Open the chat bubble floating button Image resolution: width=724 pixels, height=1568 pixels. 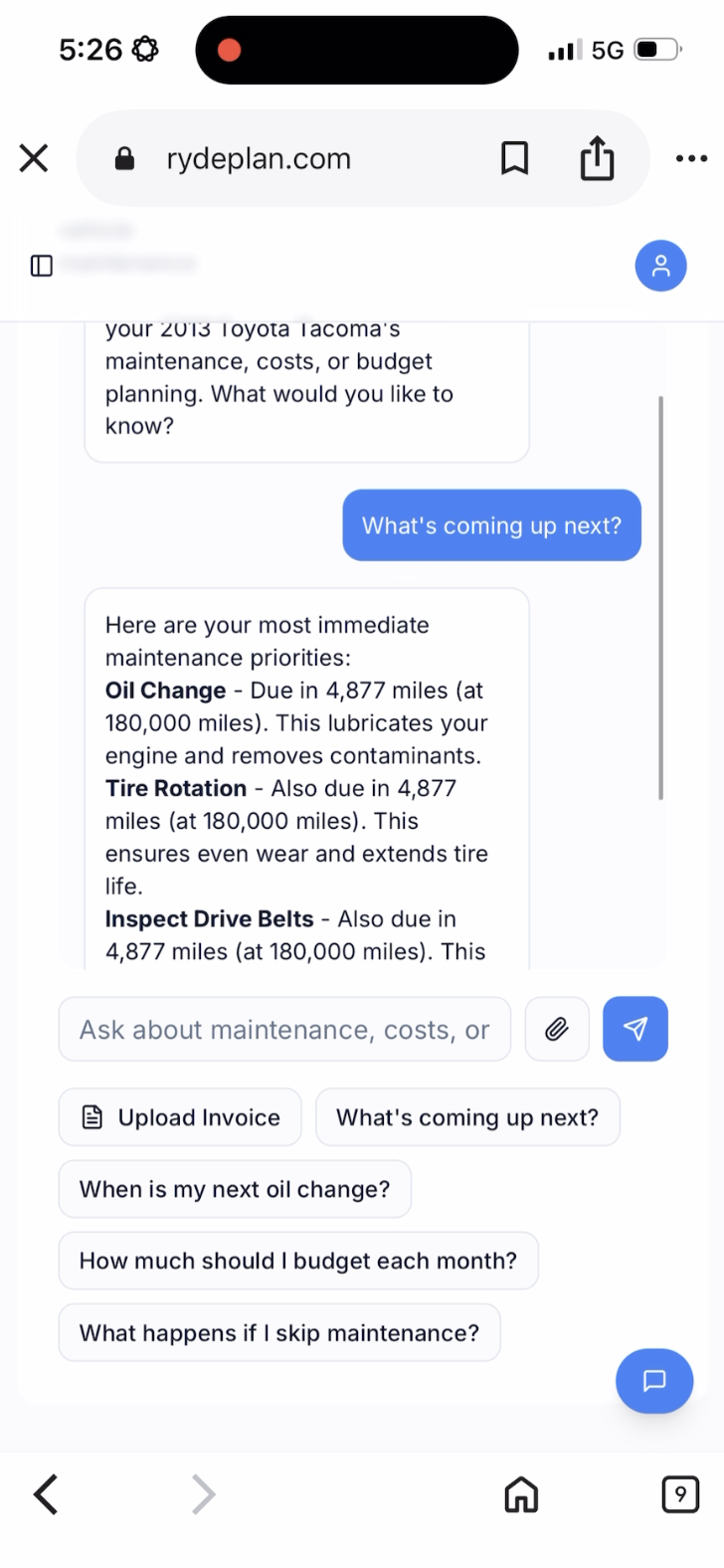(x=654, y=1382)
